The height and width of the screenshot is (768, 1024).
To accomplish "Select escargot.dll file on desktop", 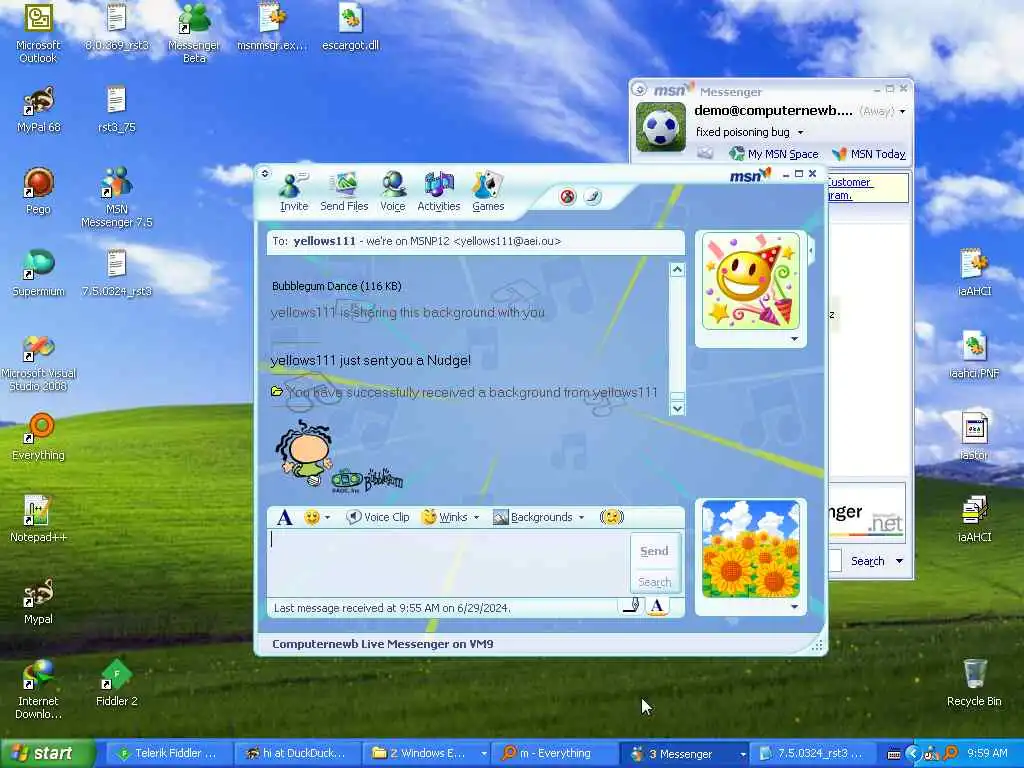I will tap(350, 28).
